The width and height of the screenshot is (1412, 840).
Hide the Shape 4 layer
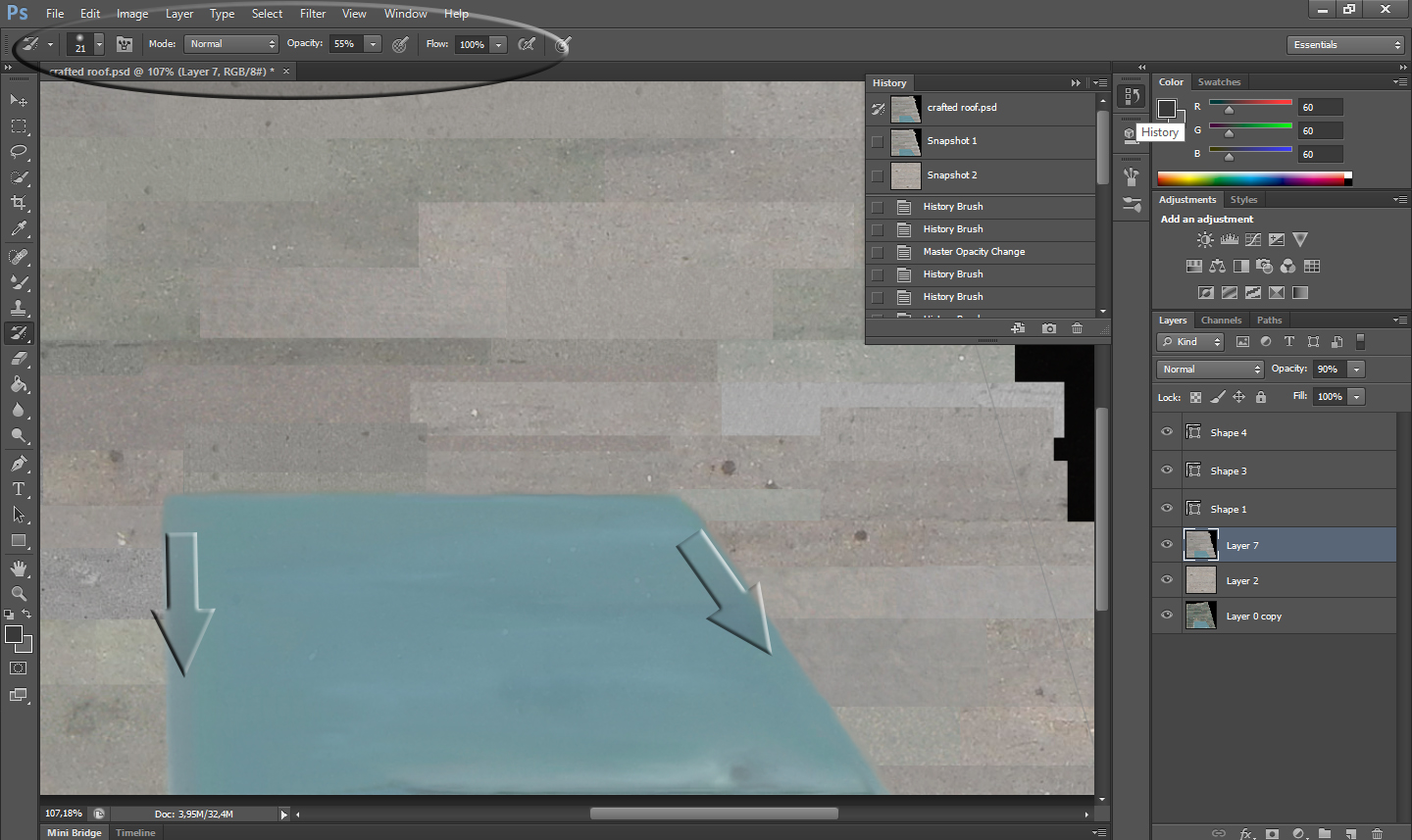click(x=1167, y=432)
